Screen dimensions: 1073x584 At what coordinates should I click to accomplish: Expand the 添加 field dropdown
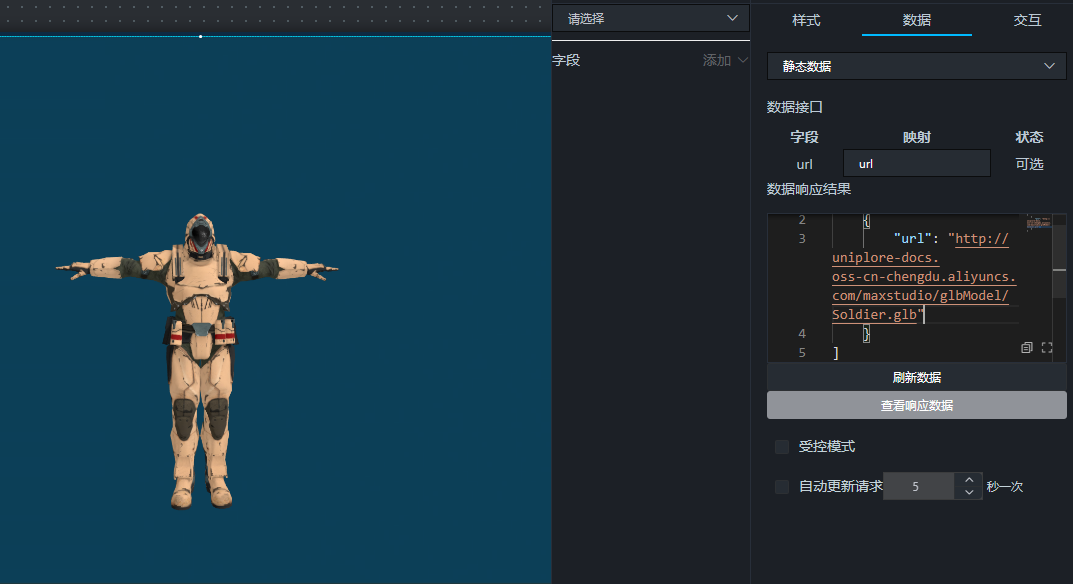pos(725,61)
